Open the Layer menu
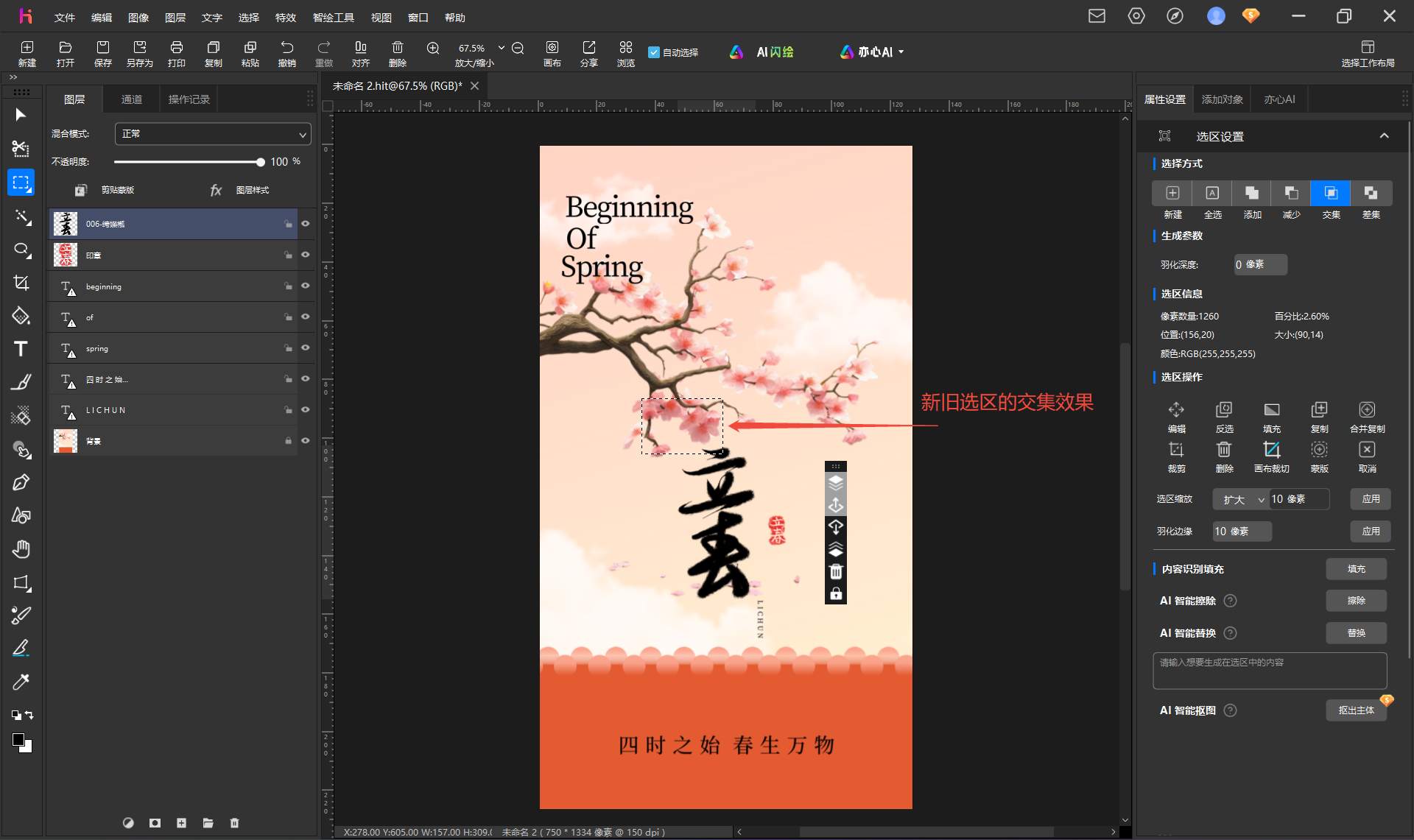1414x840 pixels. pyautogui.click(x=175, y=17)
